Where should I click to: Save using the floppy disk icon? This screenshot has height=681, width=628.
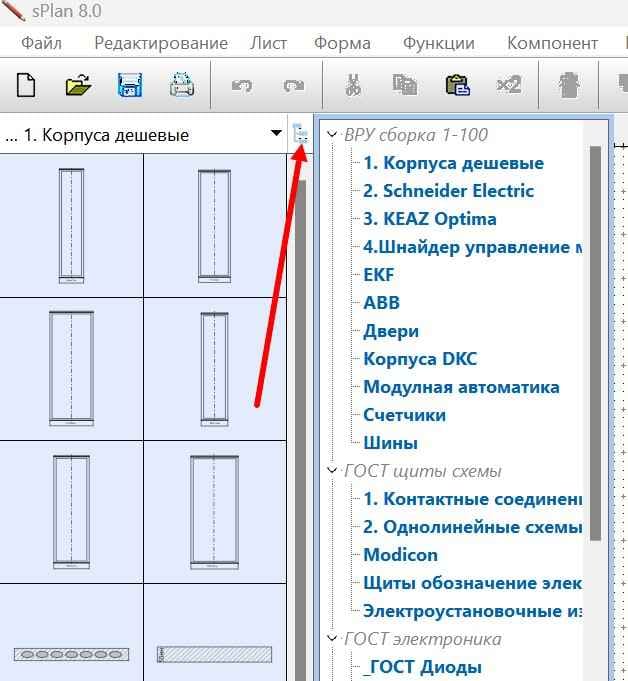click(x=129, y=85)
